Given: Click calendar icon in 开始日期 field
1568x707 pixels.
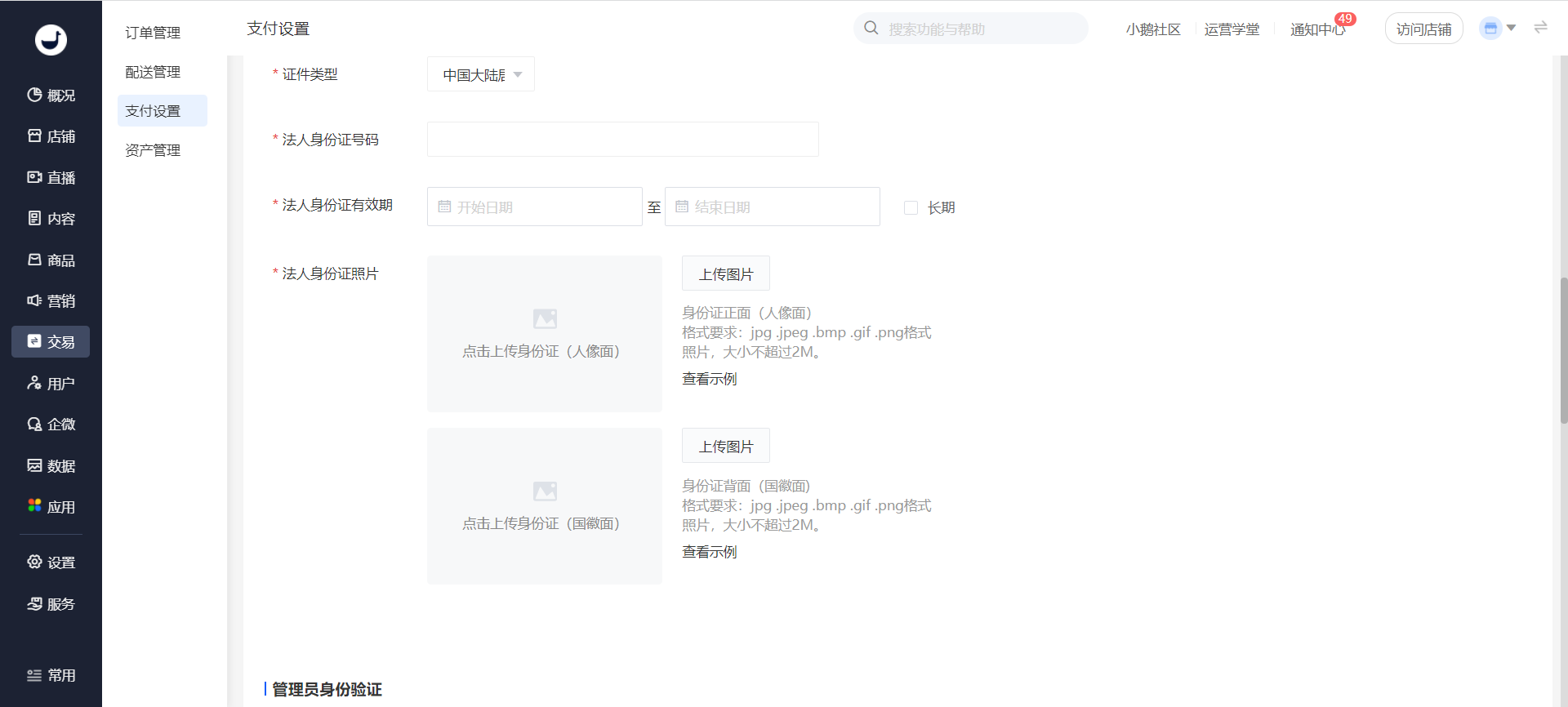Looking at the screenshot, I should (444, 207).
